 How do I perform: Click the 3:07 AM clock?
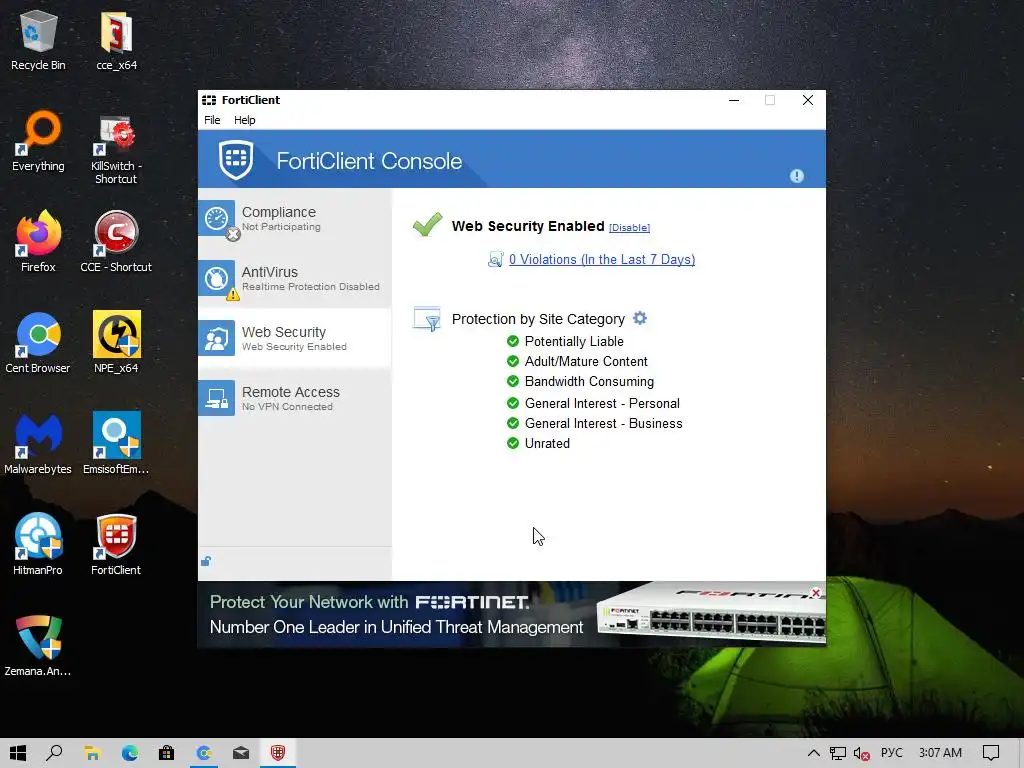click(940, 753)
